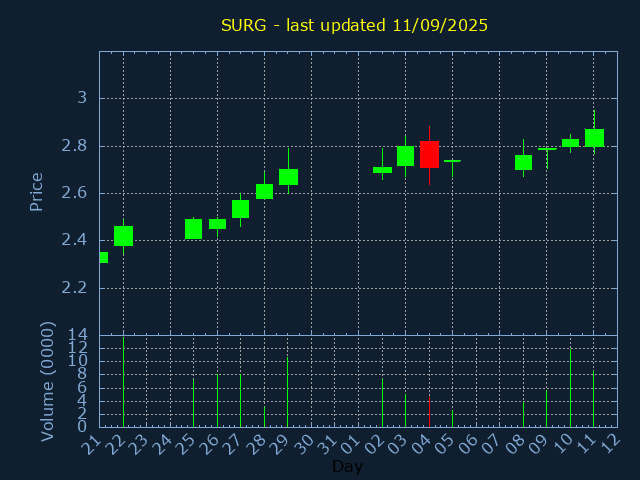Click the day axis label "22"

click(114, 443)
